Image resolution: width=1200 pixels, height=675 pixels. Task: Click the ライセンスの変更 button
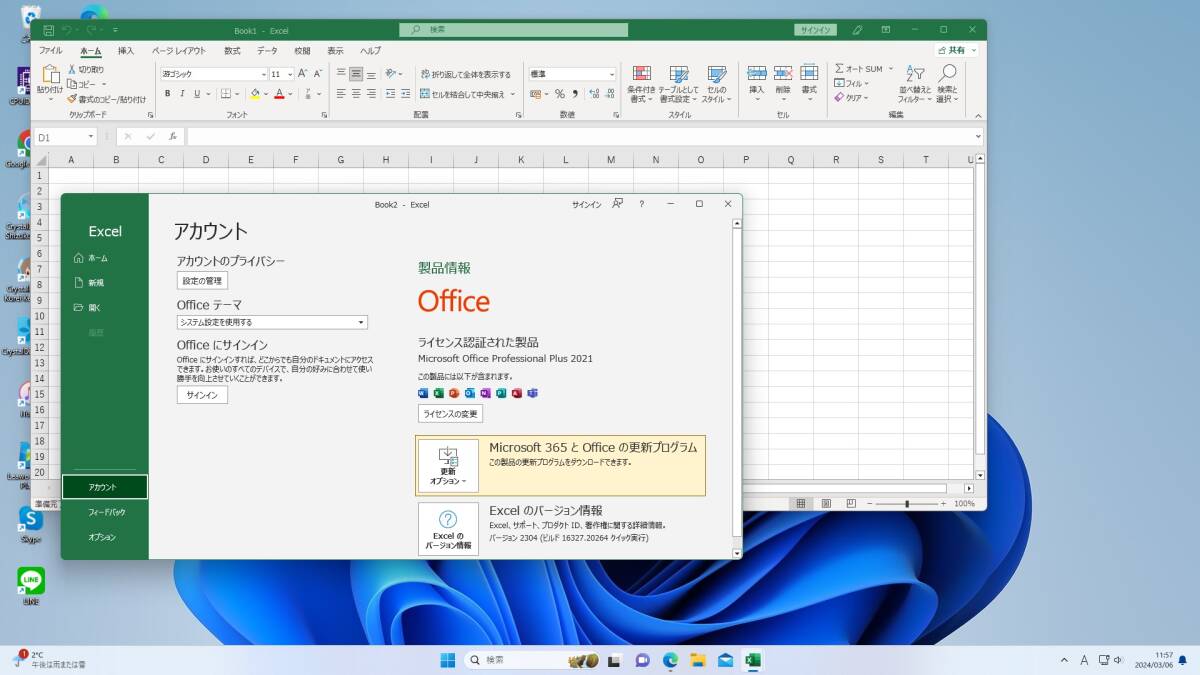[x=450, y=413]
